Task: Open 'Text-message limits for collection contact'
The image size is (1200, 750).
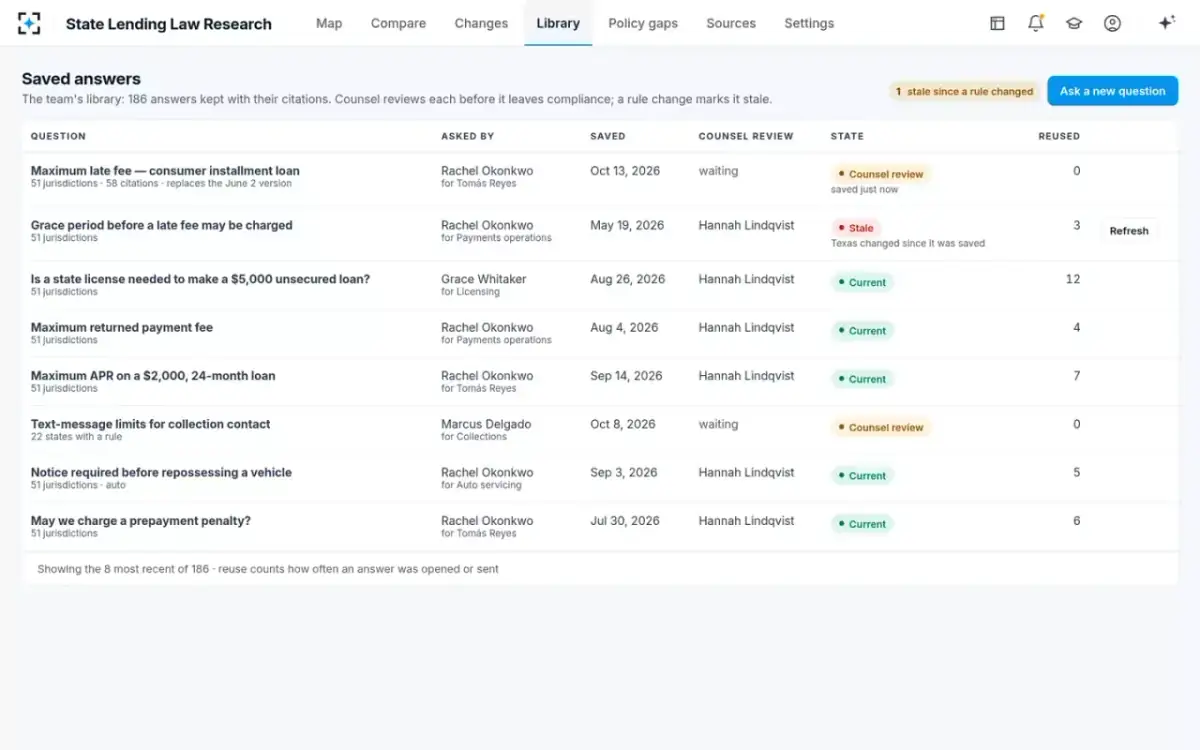Action: [151, 424]
